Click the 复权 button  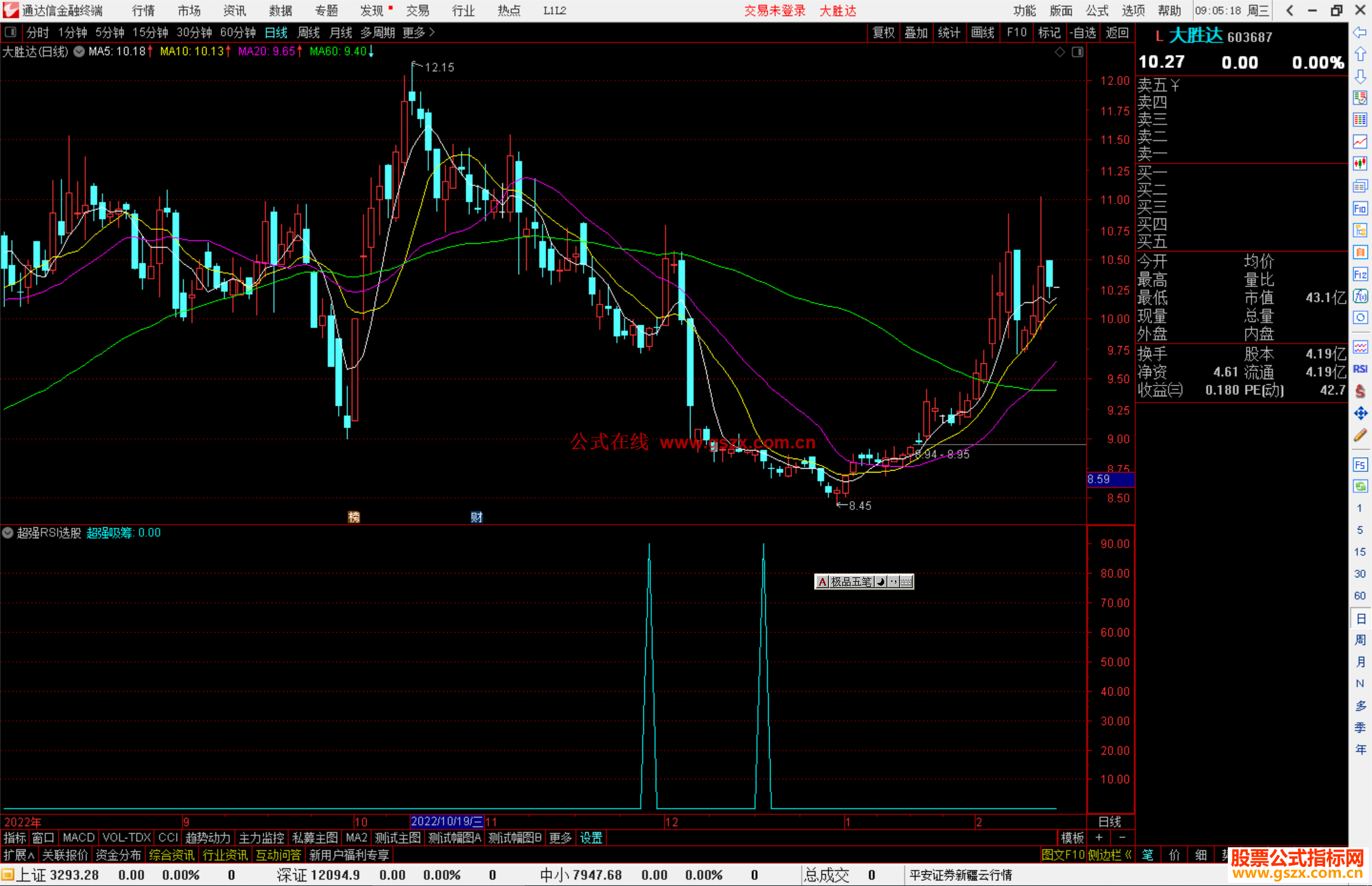[x=883, y=32]
